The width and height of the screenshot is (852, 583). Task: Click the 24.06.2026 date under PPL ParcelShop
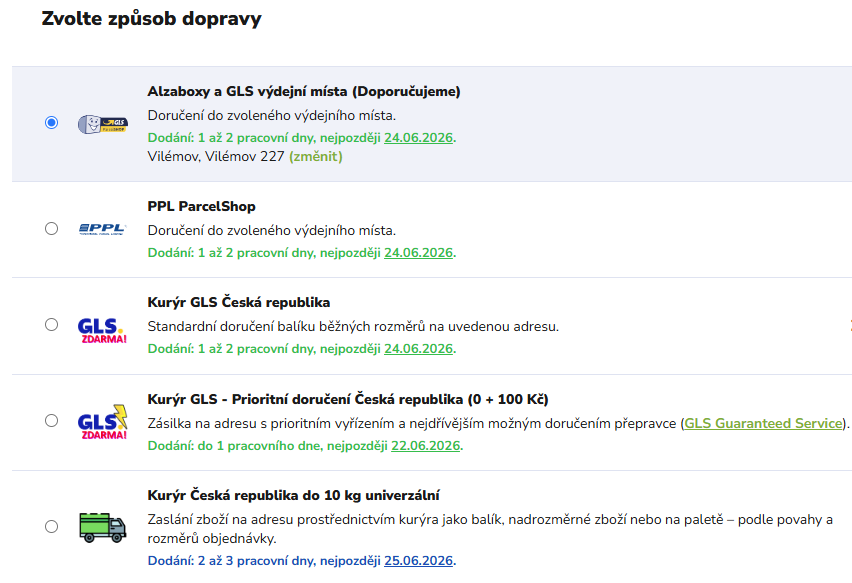[418, 253]
